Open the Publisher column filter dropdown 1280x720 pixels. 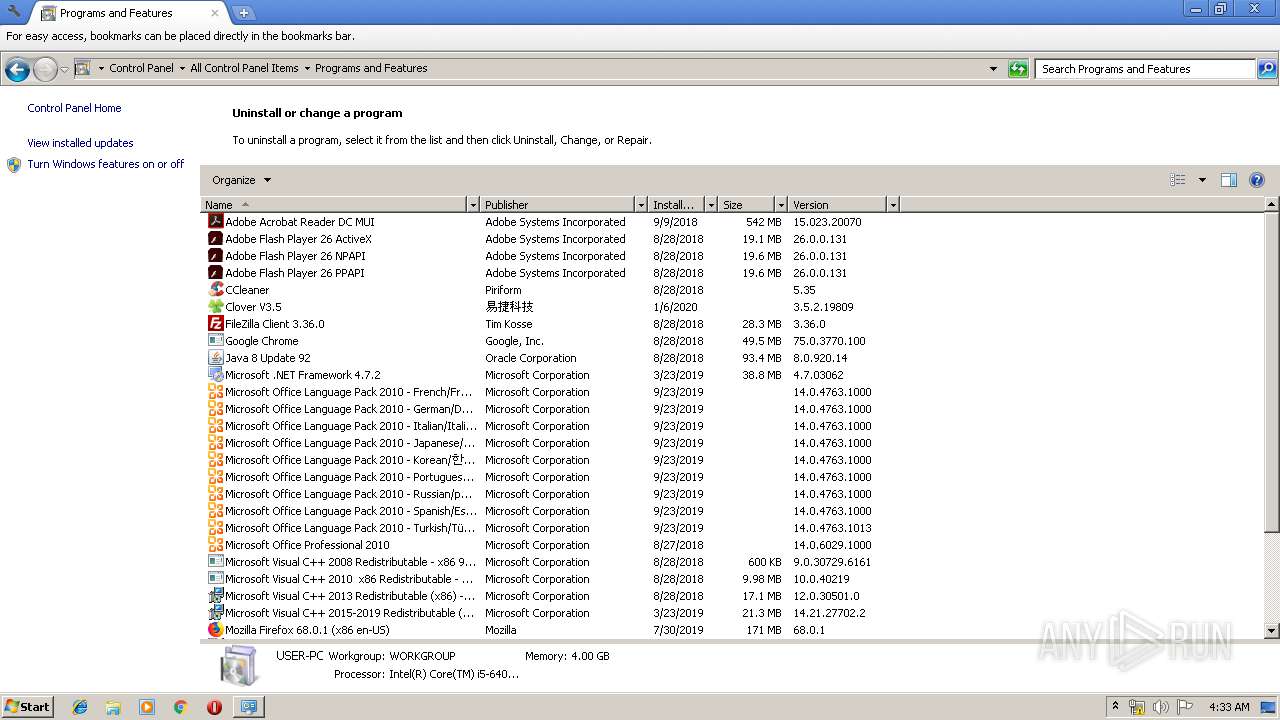[x=641, y=205]
